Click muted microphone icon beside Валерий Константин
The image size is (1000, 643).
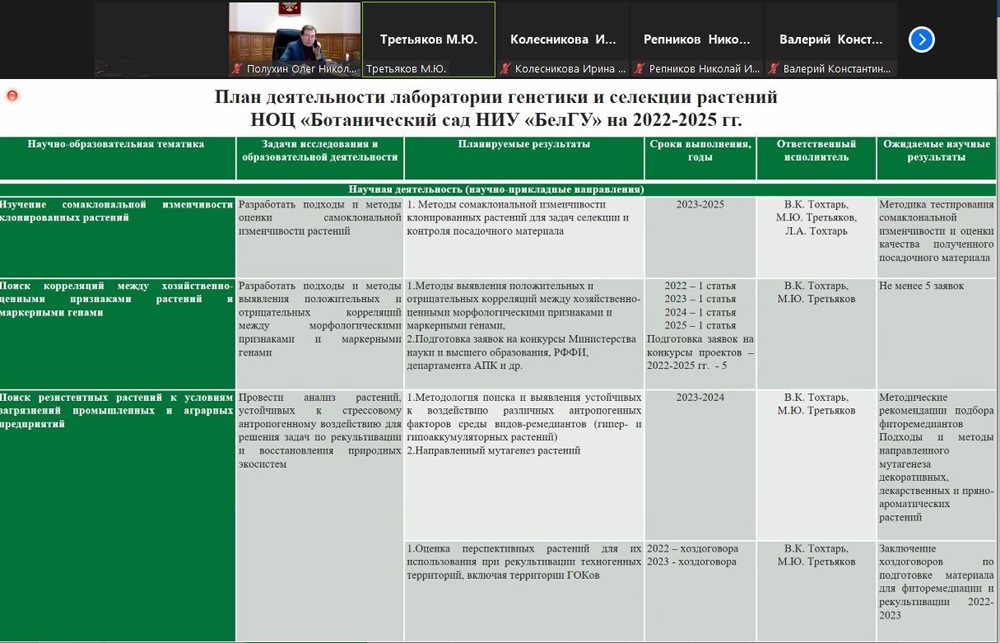(774, 69)
